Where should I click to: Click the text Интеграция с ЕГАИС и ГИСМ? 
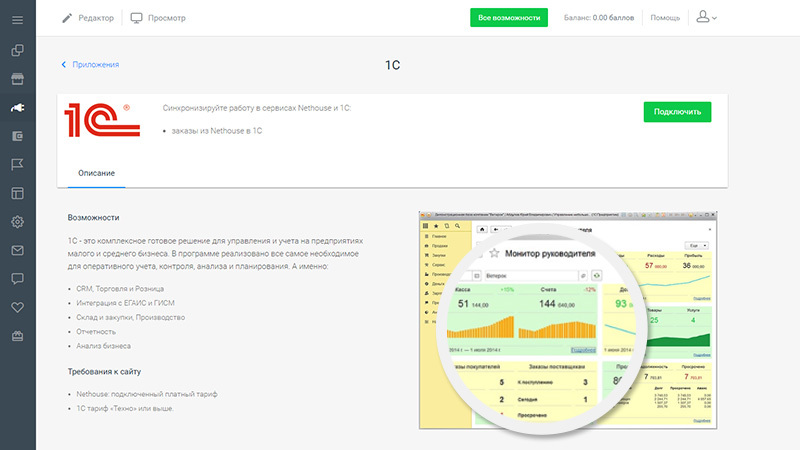click(x=126, y=303)
